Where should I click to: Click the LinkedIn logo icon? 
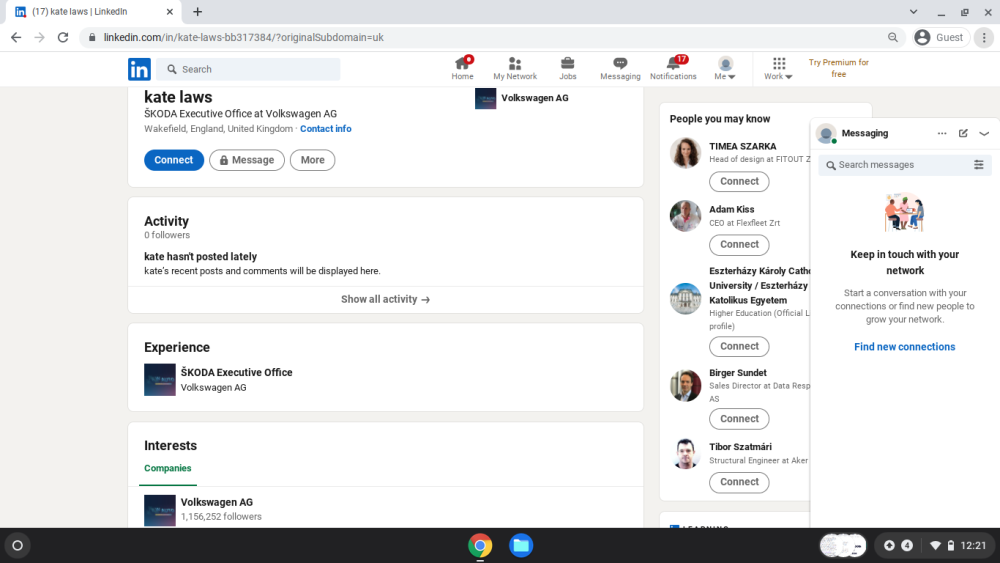(139, 69)
